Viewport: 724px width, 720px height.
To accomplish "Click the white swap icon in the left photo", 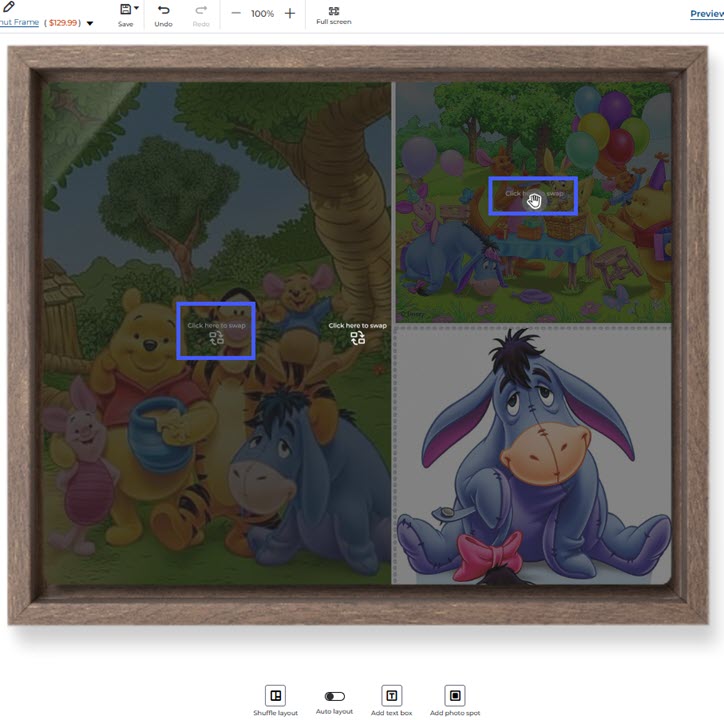I will coord(358,339).
